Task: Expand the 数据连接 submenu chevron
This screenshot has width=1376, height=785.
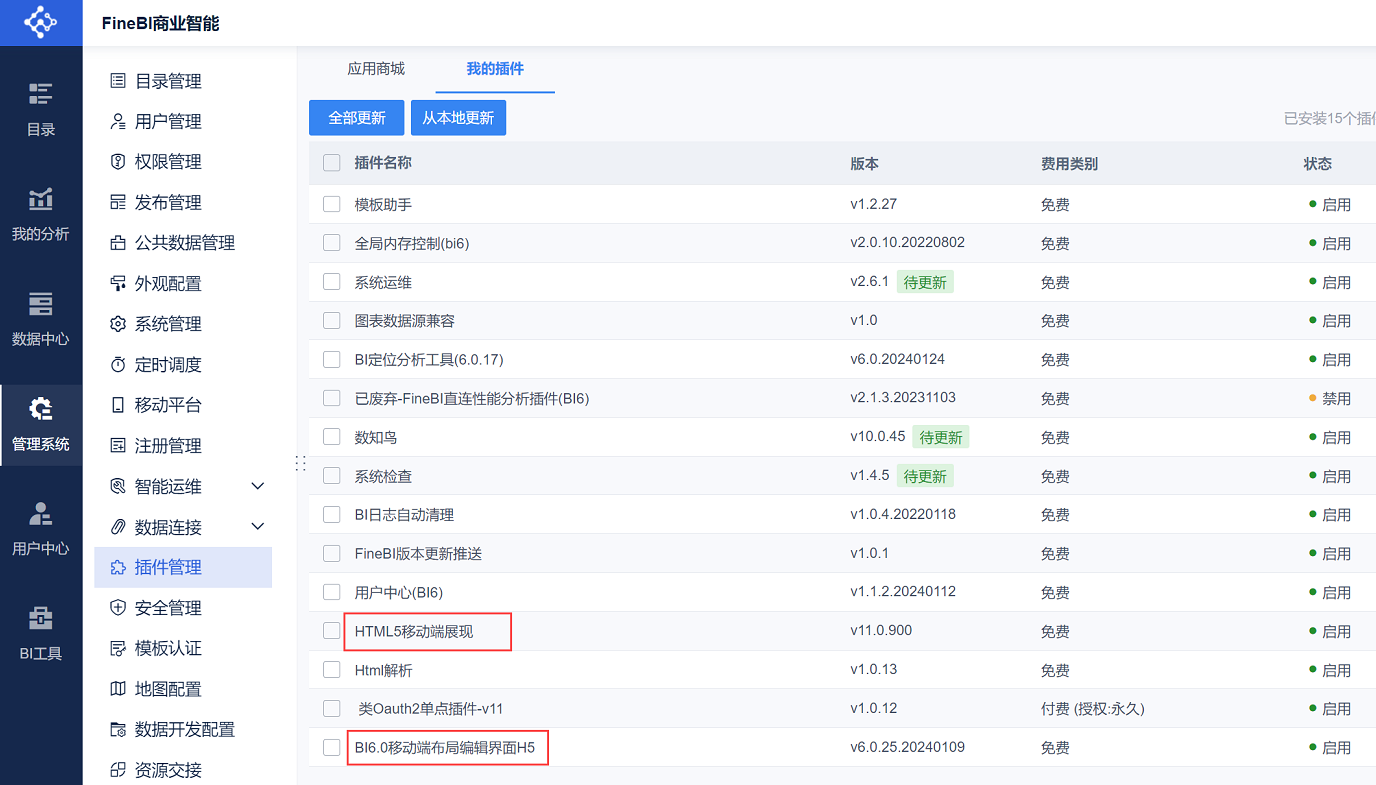Action: click(257, 526)
